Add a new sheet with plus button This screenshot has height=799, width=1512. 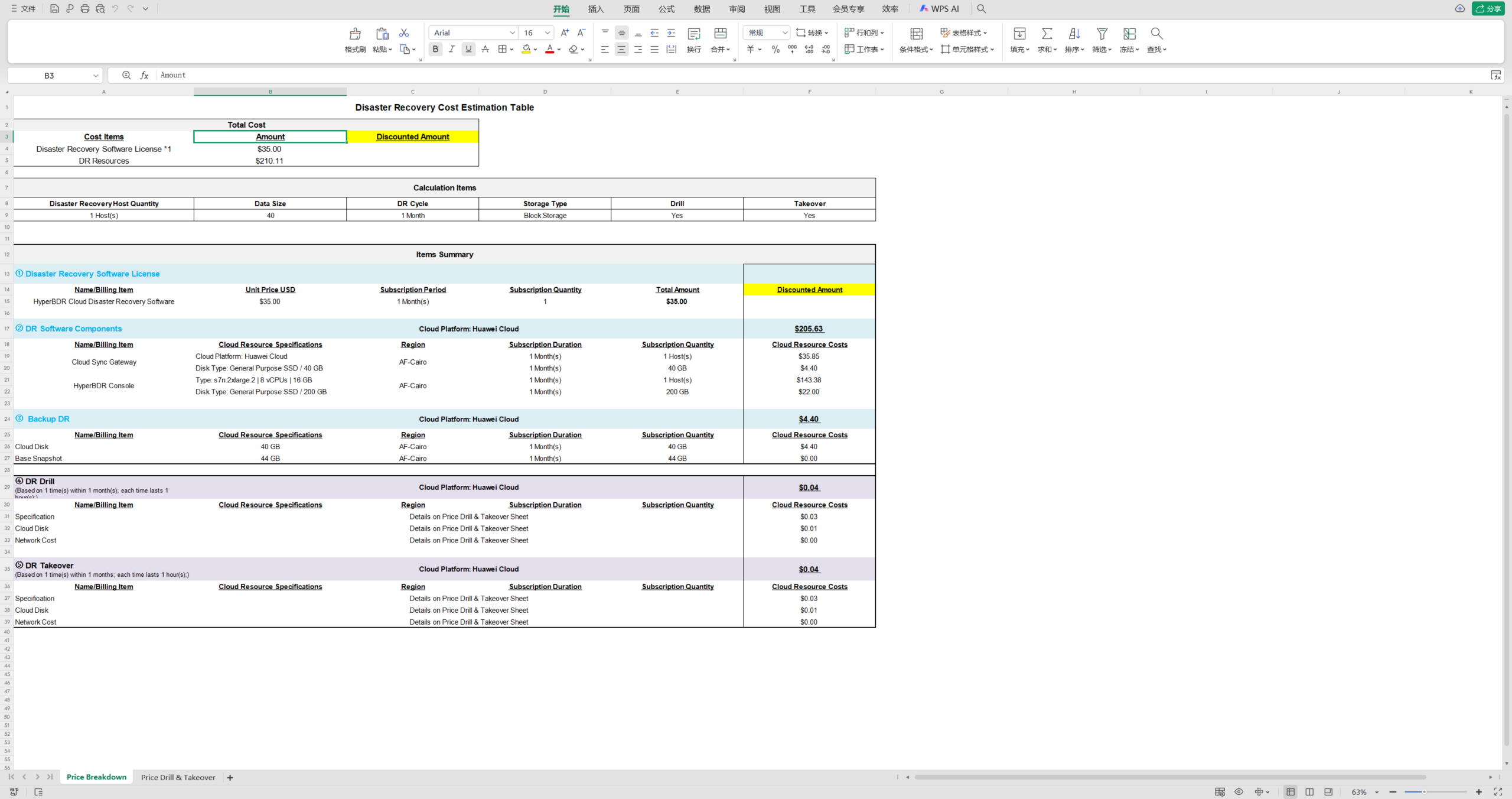pos(230,778)
